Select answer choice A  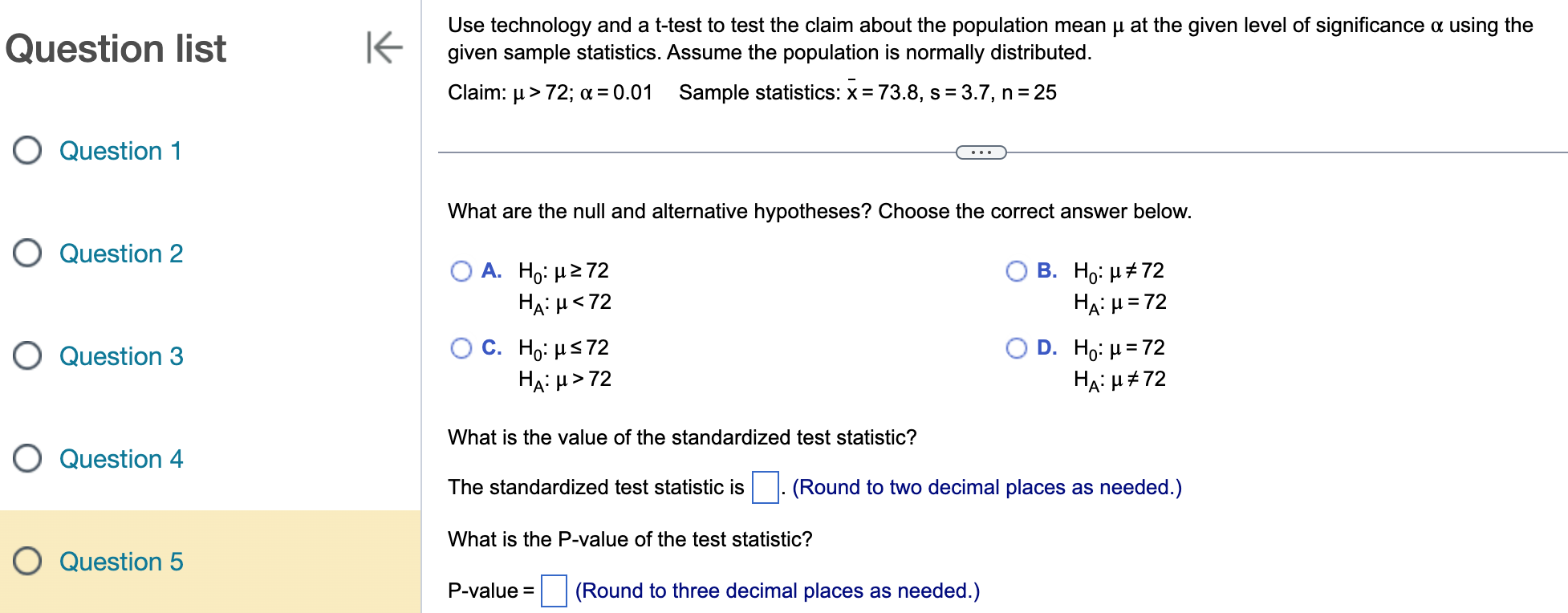[x=461, y=271]
